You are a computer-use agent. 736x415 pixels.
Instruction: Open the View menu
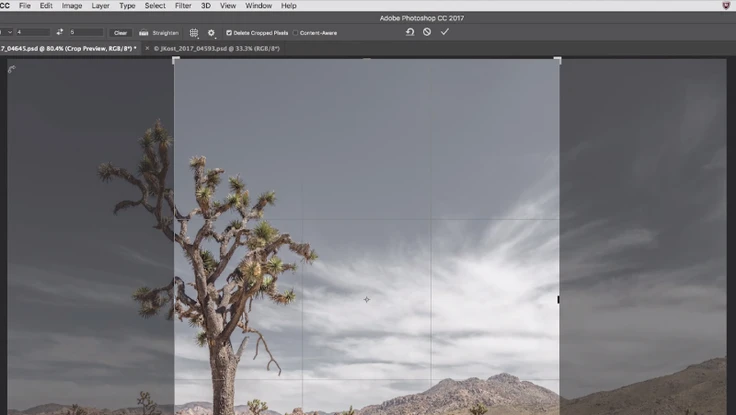click(228, 6)
